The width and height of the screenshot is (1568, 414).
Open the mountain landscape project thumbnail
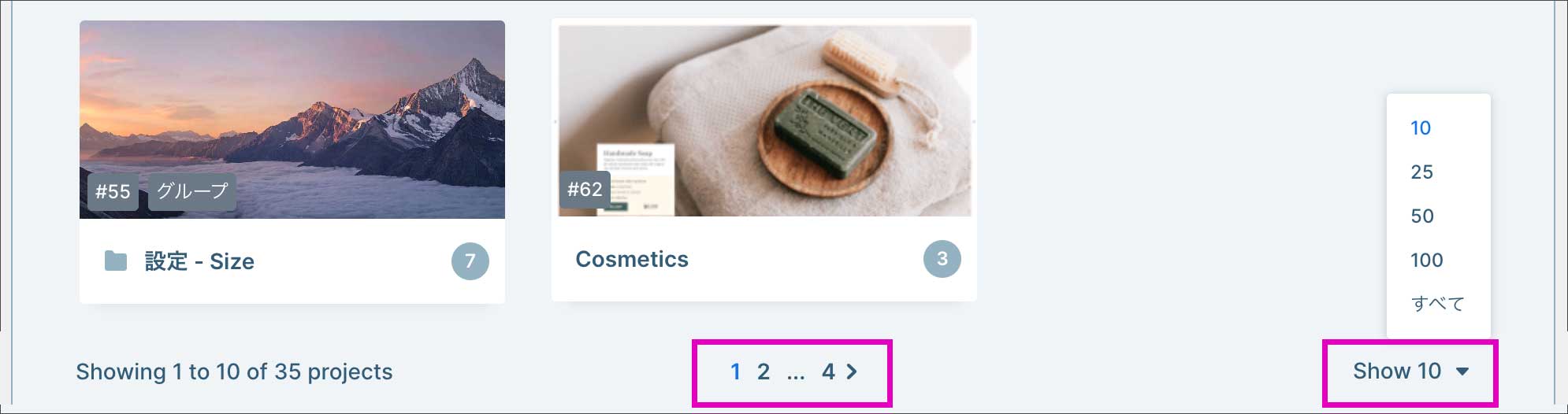point(292,120)
